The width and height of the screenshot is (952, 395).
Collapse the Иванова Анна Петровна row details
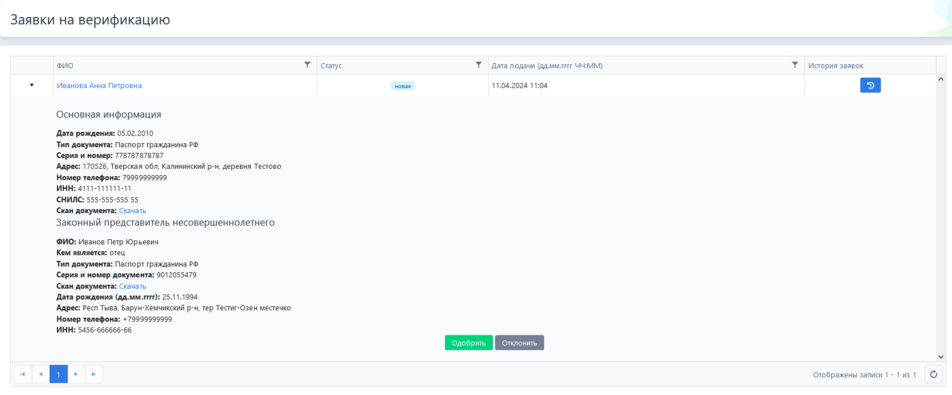click(32, 86)
